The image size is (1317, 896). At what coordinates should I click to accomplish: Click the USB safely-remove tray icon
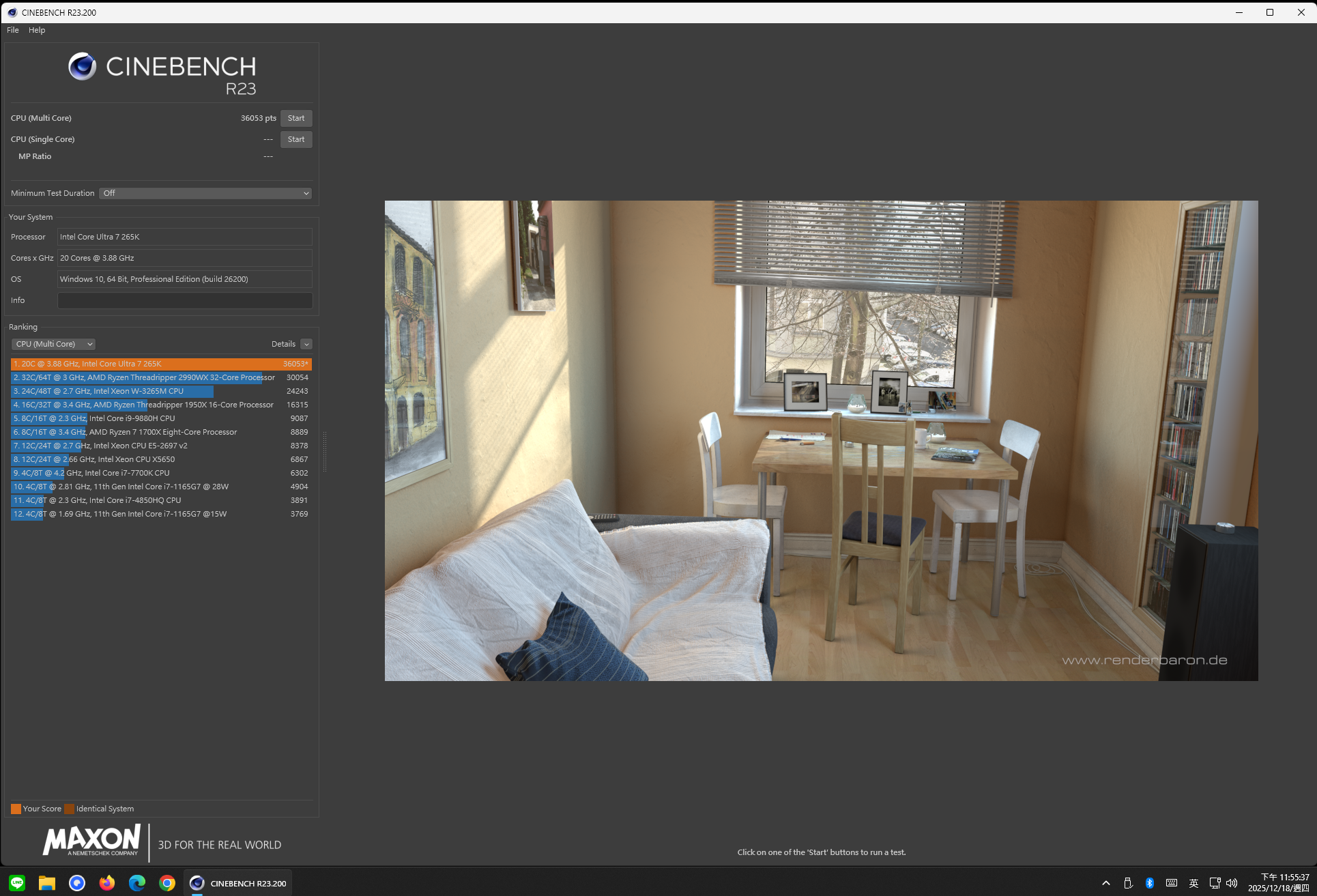point(1128,883)
